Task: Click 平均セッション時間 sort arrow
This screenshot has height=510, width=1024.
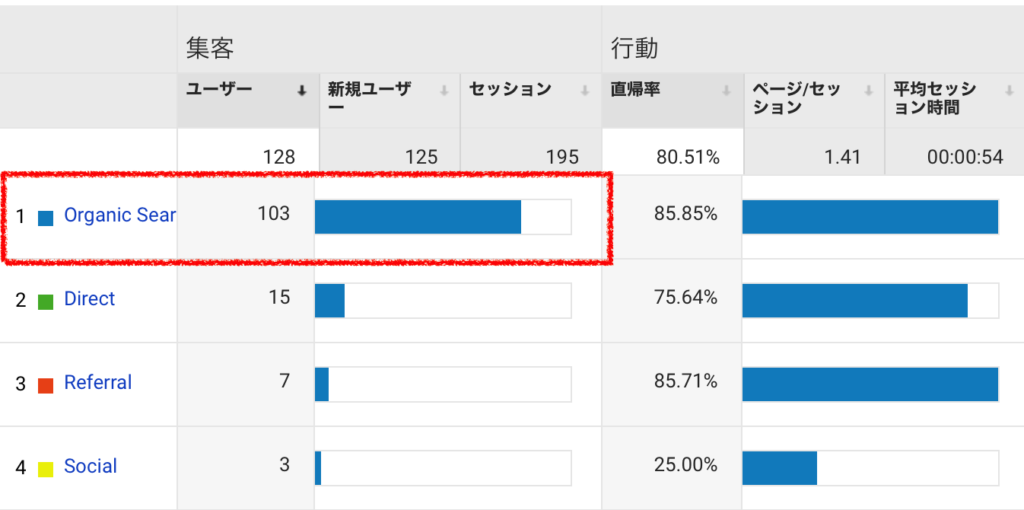Action: coord(1009,92)
